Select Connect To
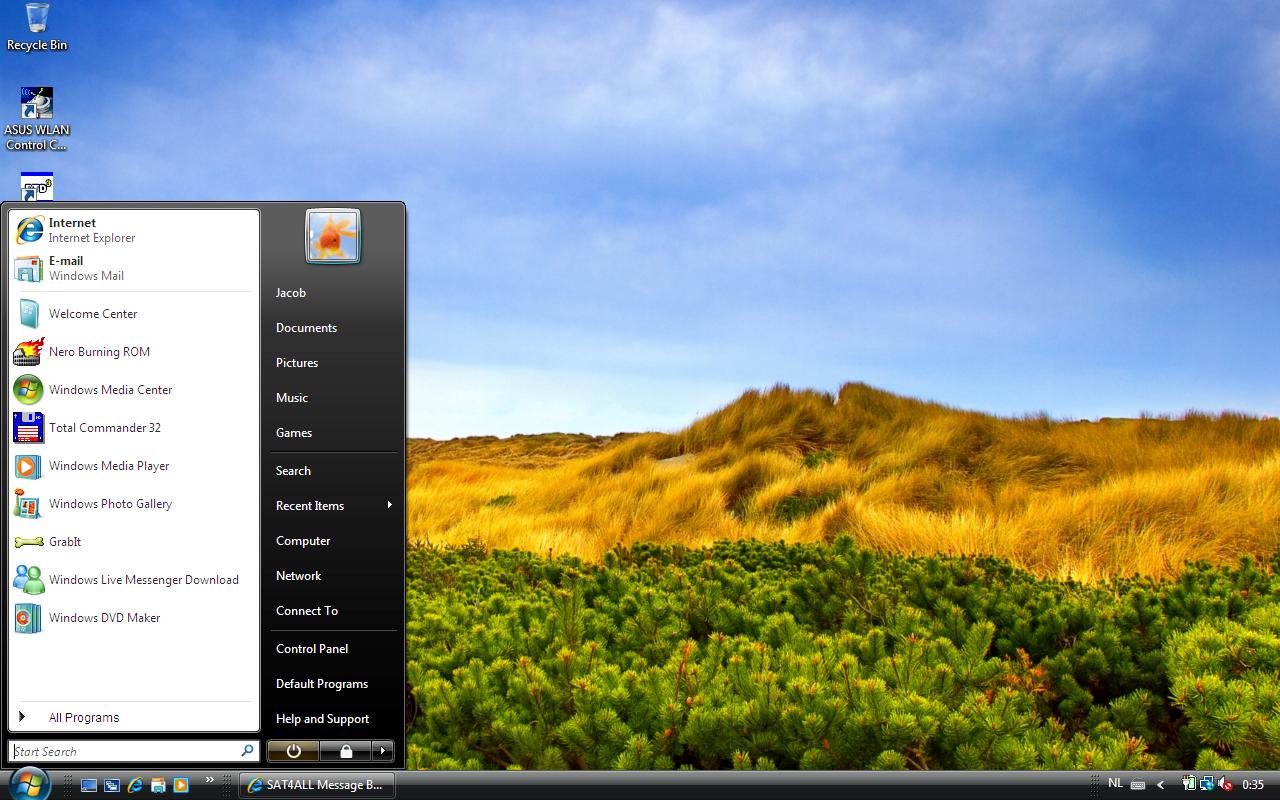This screenshot has height=800, width=1280. pyautogui.click(x=333, y=611)
